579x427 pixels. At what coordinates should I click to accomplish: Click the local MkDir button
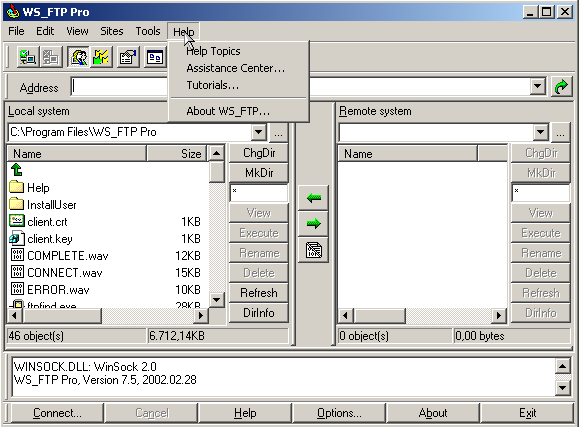point(259,172)
